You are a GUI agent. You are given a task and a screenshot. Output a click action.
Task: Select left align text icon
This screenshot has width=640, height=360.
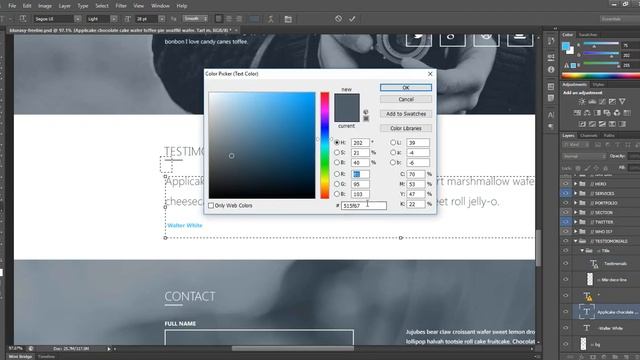219,19
